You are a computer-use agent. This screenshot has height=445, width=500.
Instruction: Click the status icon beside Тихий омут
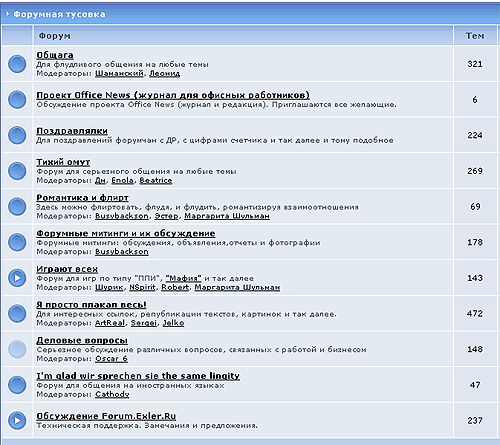click(x=17, y=171)
